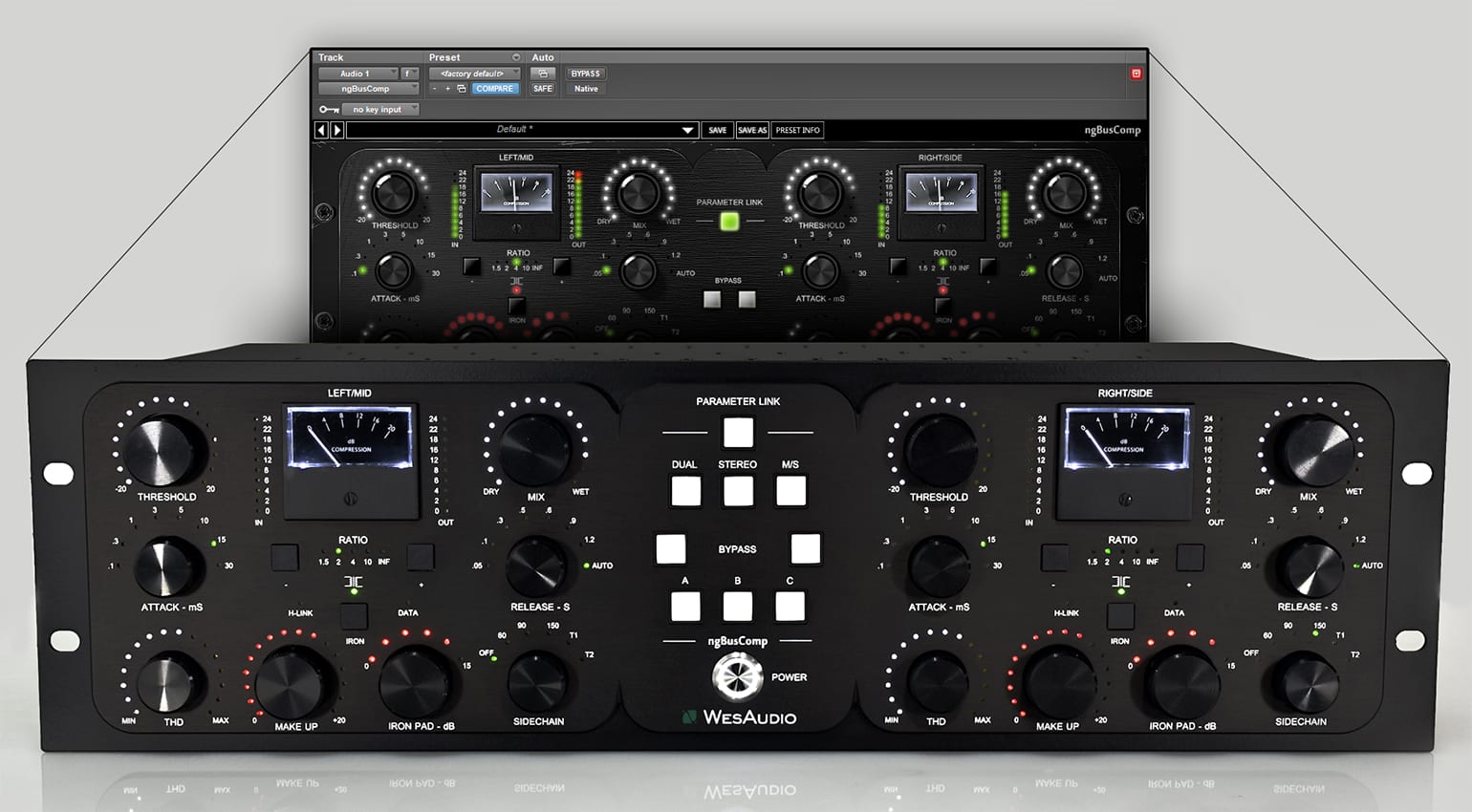This screenshot has height=812, width=1472.
Task: Select DUAL mode on hardware unit
Action: pyautogui.click(x=685, y=491)
